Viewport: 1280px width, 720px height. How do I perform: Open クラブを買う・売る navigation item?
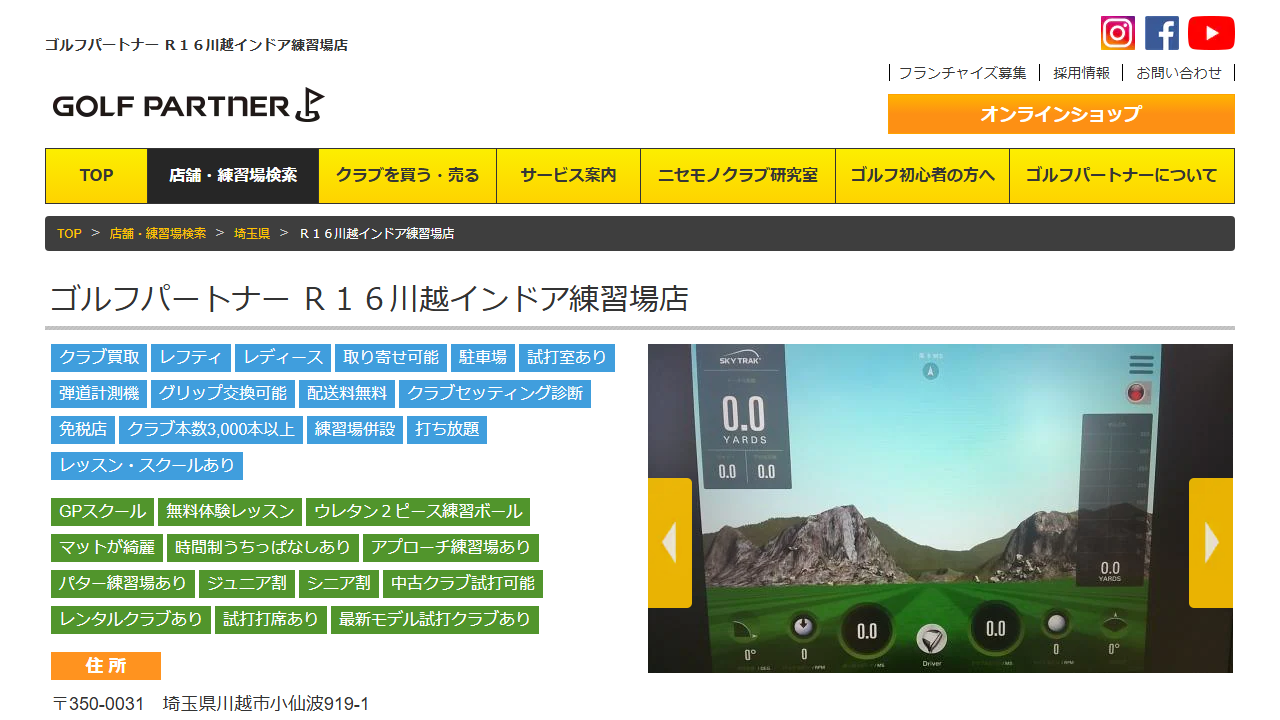[408, 176]
